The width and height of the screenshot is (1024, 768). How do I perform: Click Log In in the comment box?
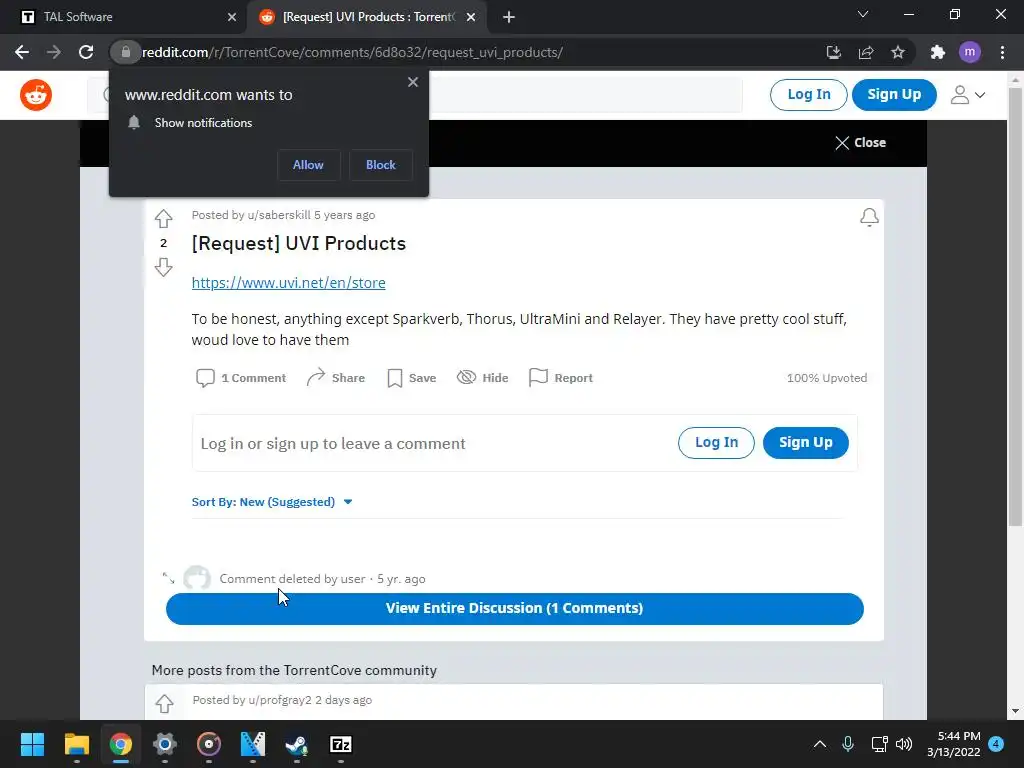point(716,443)
